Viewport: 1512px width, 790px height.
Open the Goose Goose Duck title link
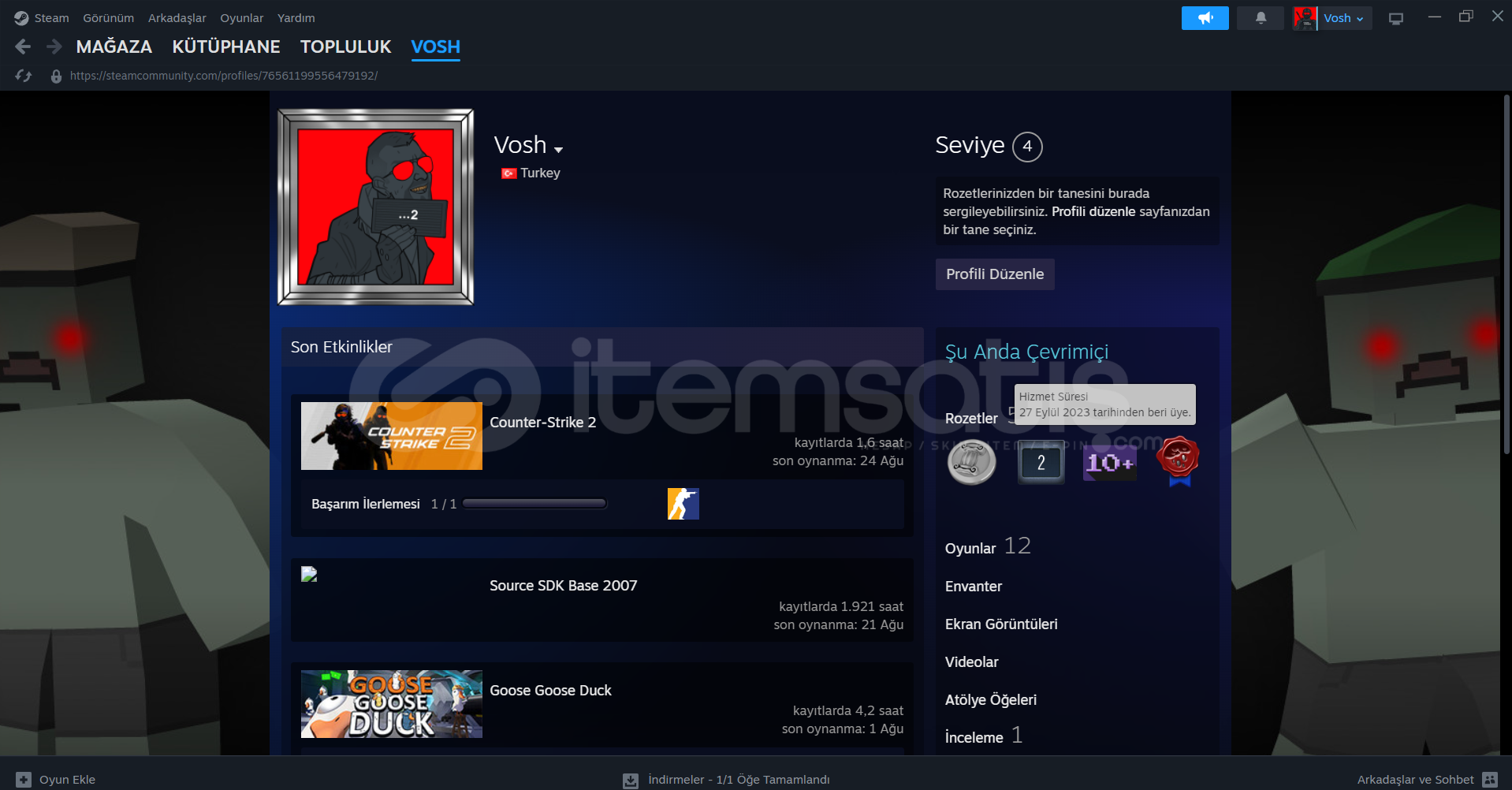coord(551,691)
